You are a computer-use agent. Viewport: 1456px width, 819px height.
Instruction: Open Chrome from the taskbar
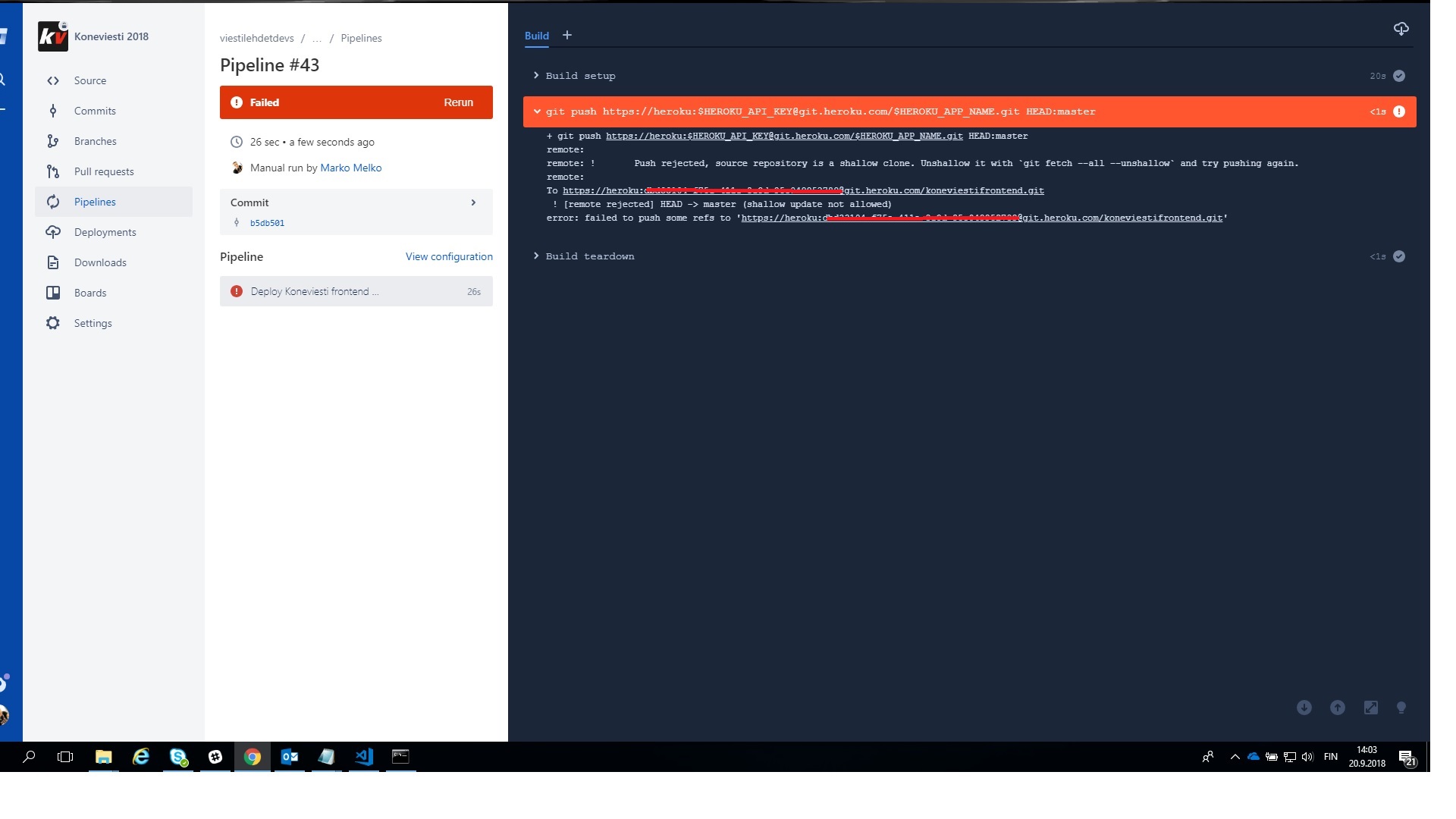click(x=252, y=757)
